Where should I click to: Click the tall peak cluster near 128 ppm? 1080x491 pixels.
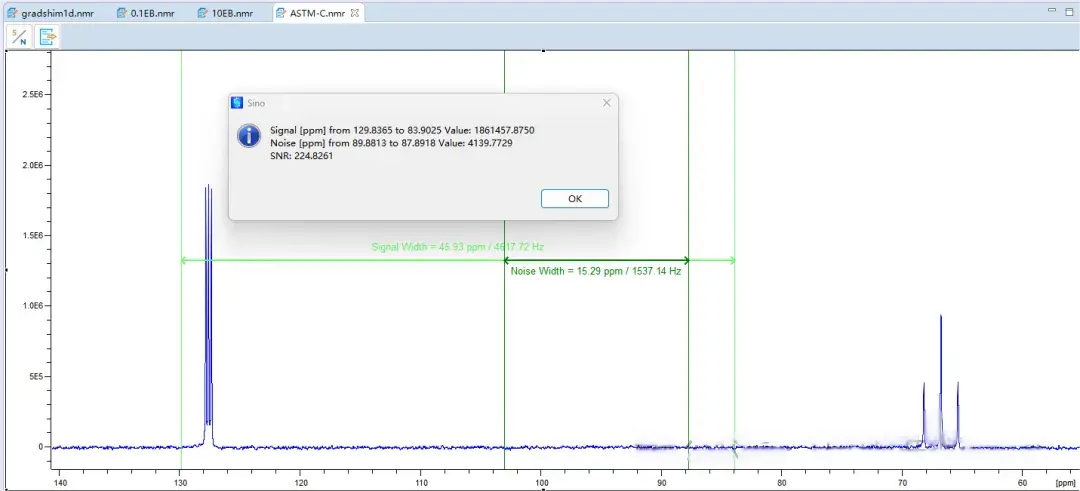coord(208,300)
